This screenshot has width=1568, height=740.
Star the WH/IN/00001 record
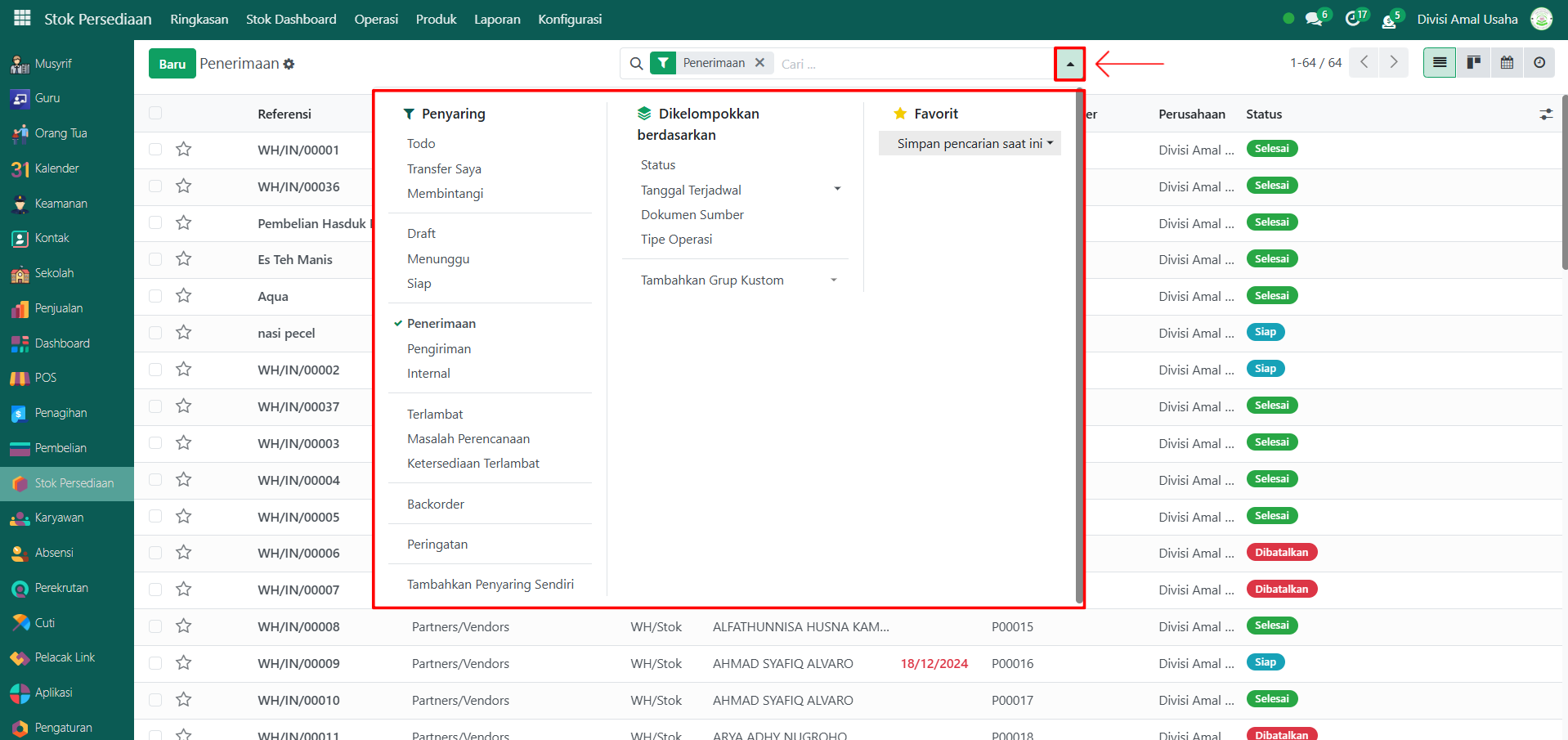click(184, 149)
